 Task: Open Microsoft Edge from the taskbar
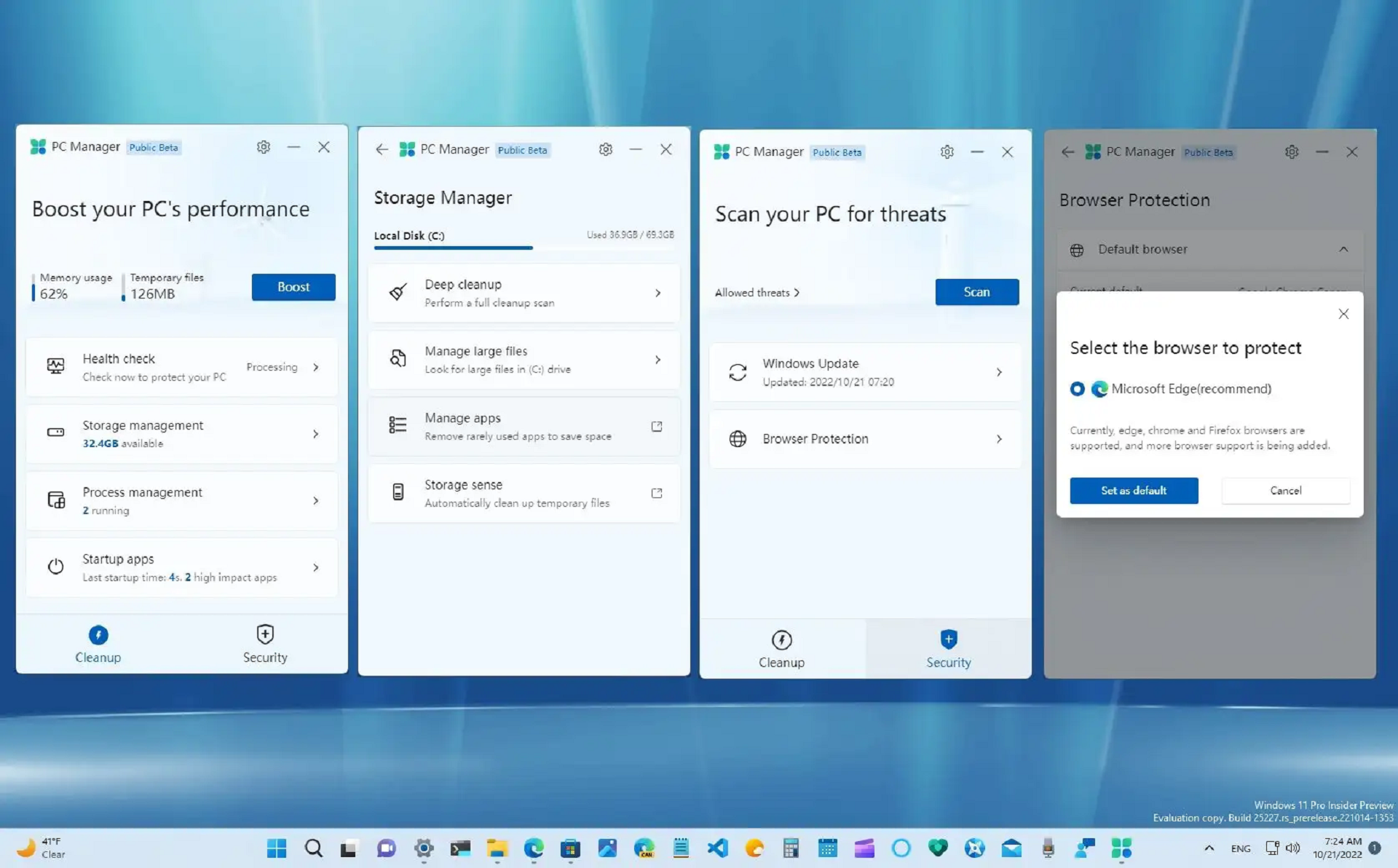pos(535,848)
